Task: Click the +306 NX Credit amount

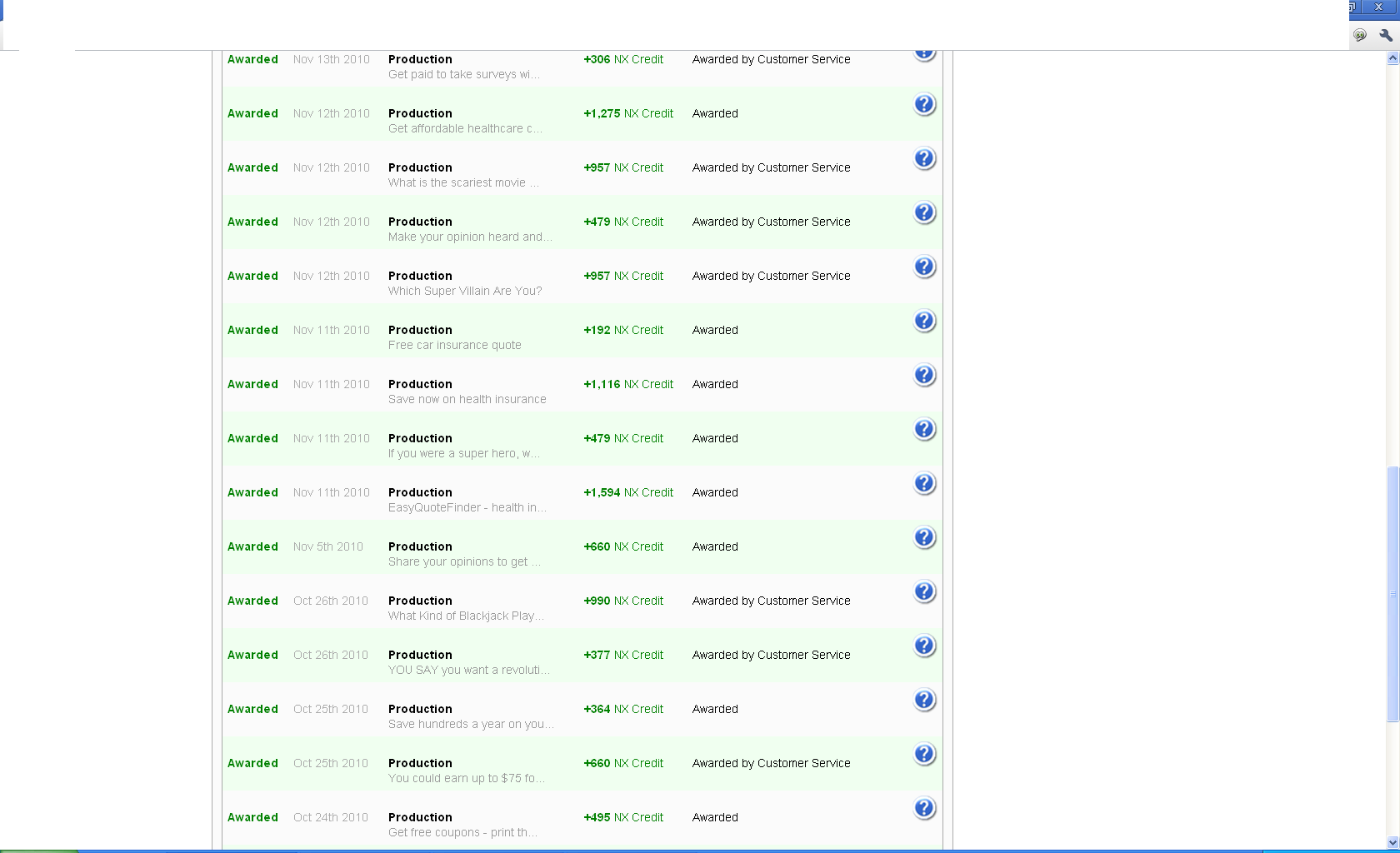Action: [x=623, y=59]
